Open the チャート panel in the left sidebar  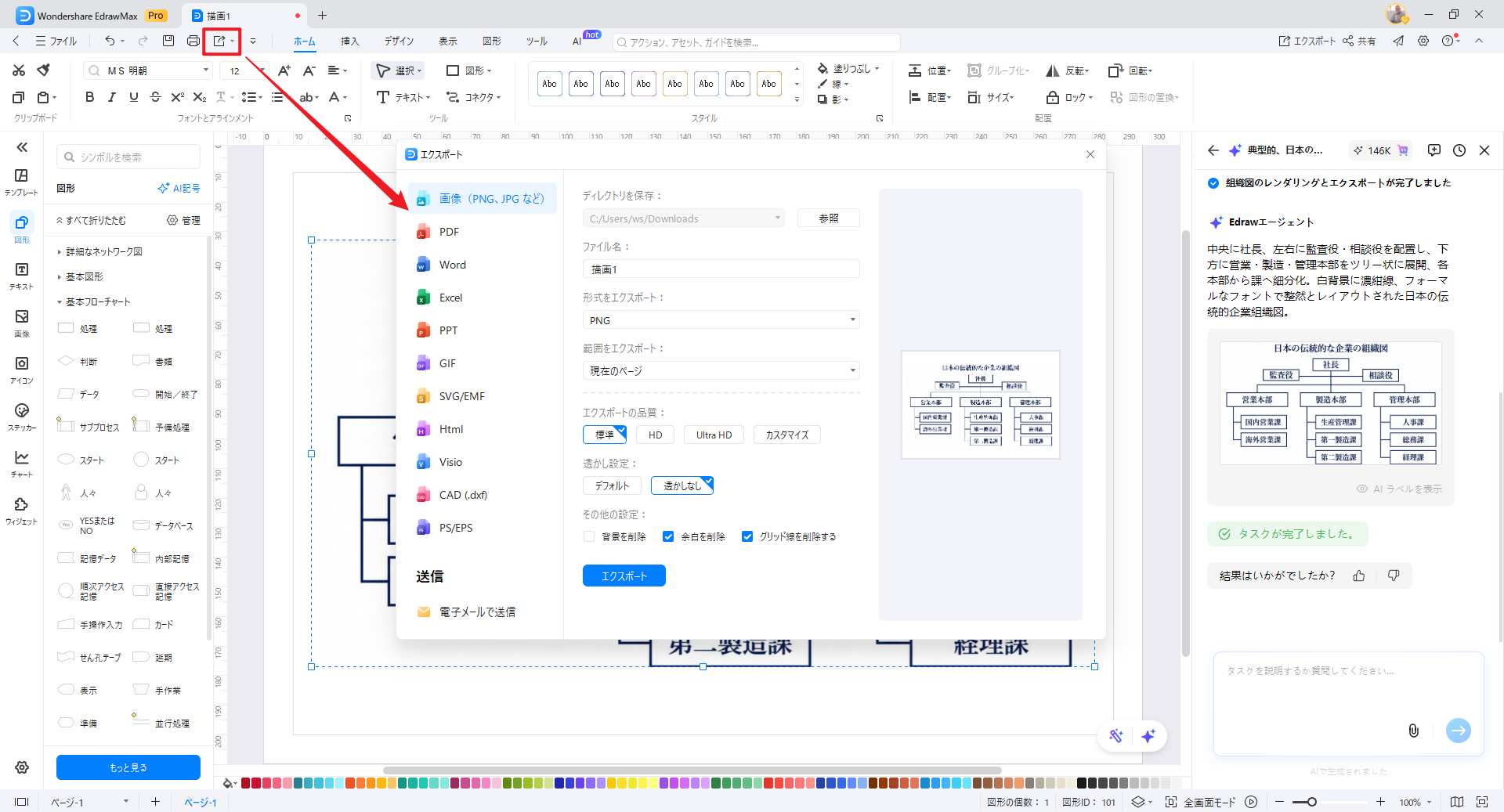tap(21, 463)
